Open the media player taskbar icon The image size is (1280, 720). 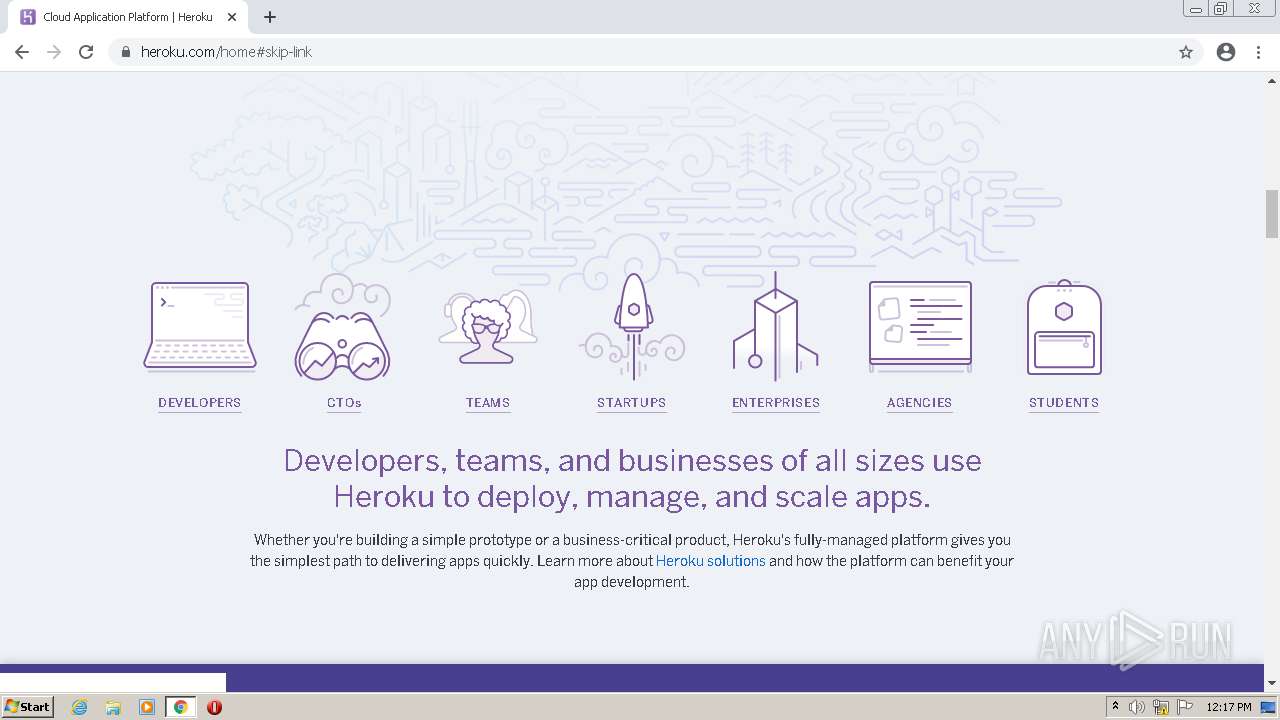[147, 707]
